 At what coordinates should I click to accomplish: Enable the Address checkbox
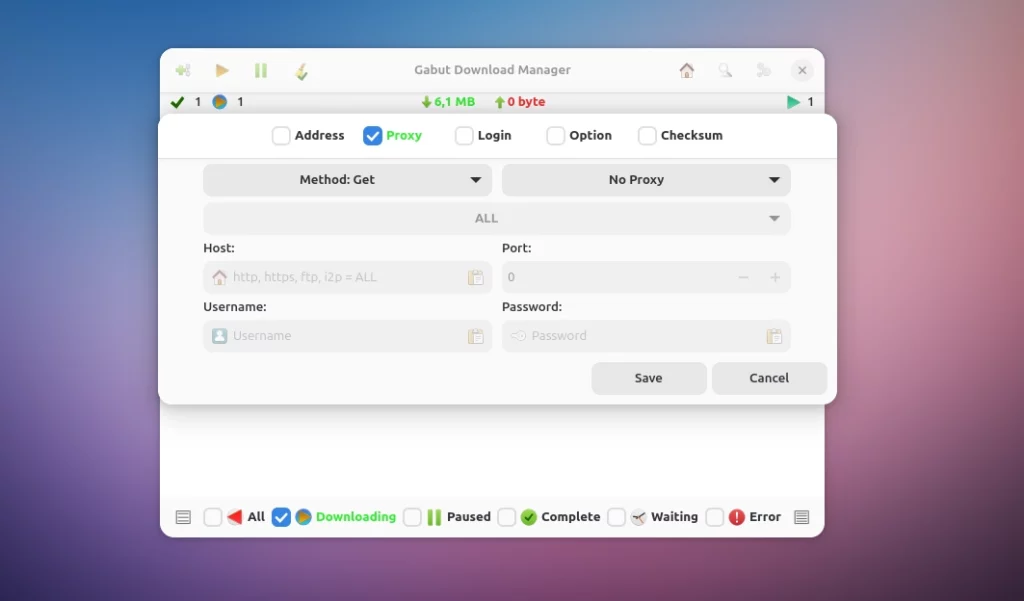280,135
